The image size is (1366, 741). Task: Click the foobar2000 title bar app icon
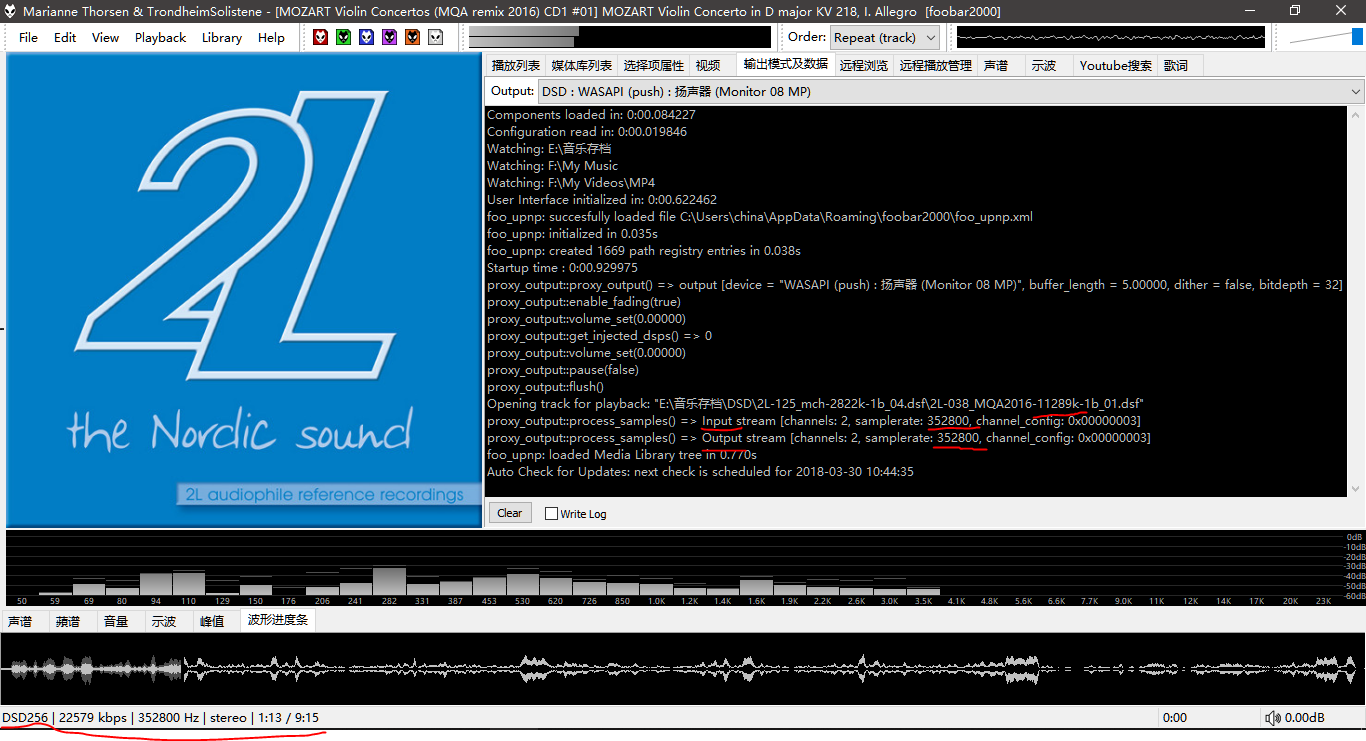point(10,11)
